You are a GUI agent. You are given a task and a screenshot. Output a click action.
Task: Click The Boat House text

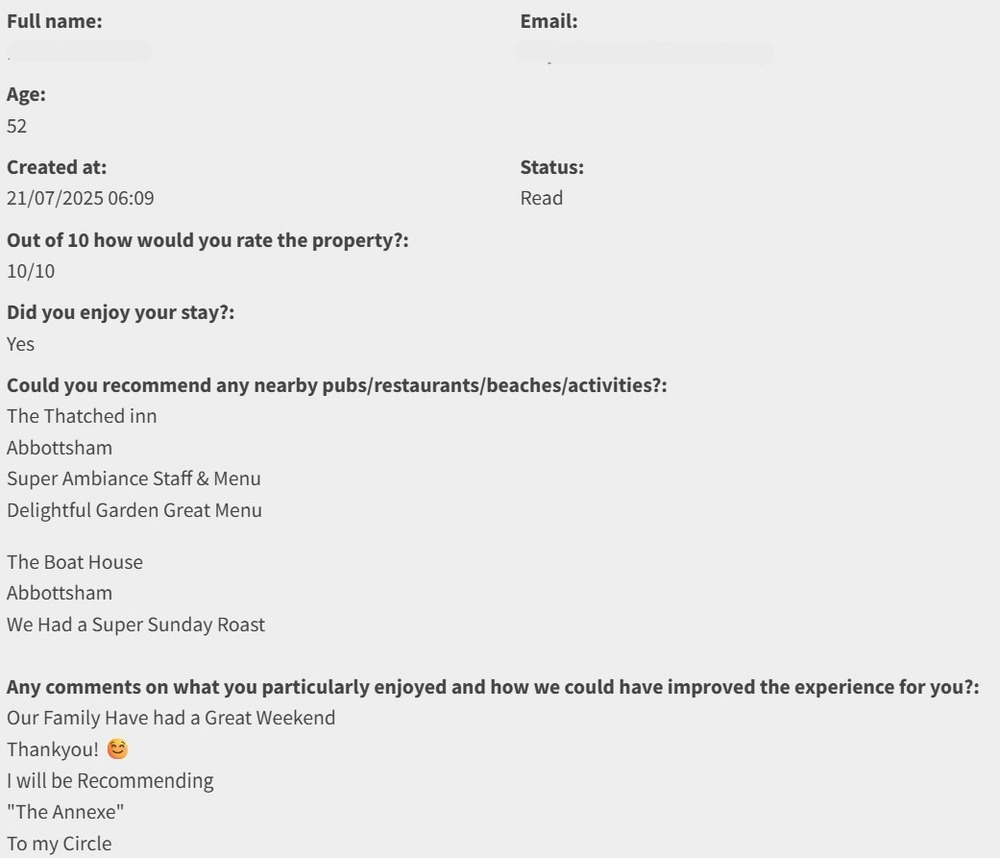tap(75, 562)
